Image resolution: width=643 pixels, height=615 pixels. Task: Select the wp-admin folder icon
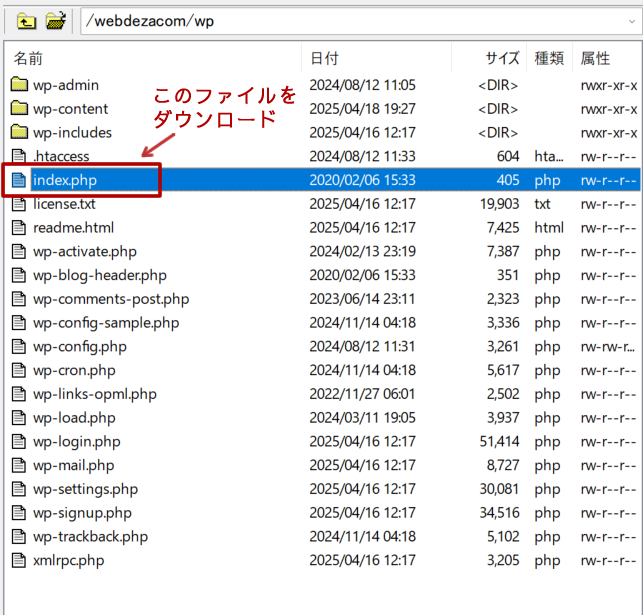click(19, 84)
